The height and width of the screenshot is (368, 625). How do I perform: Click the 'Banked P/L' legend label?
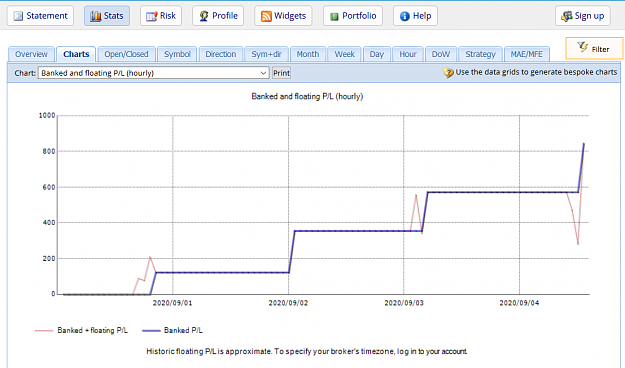pyautogui.click(x=183, y=331)
